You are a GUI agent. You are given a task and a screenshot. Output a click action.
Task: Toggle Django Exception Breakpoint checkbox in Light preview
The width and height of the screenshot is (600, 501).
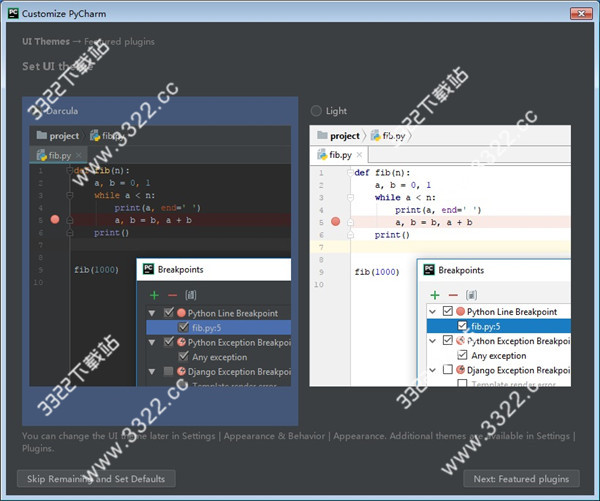[x=448, y=370]
